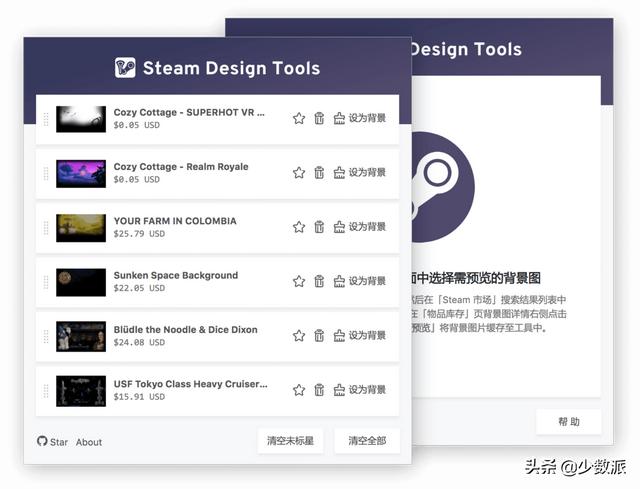Remove USF Tokyo Class Heavy Cruiser item
Viewport: 640px width, 489px height.
319,389
